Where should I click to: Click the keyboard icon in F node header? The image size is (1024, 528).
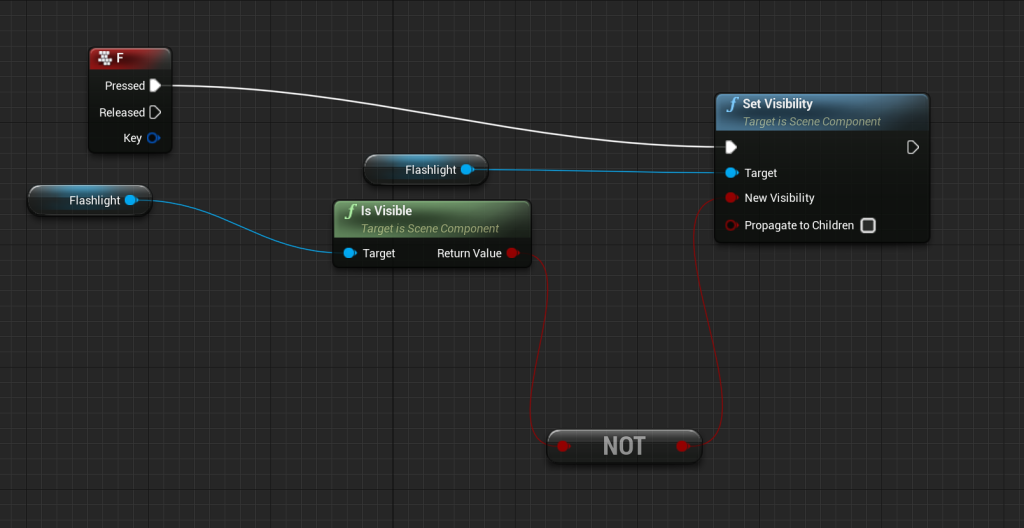pyautogui.click(x=104, y=59)
